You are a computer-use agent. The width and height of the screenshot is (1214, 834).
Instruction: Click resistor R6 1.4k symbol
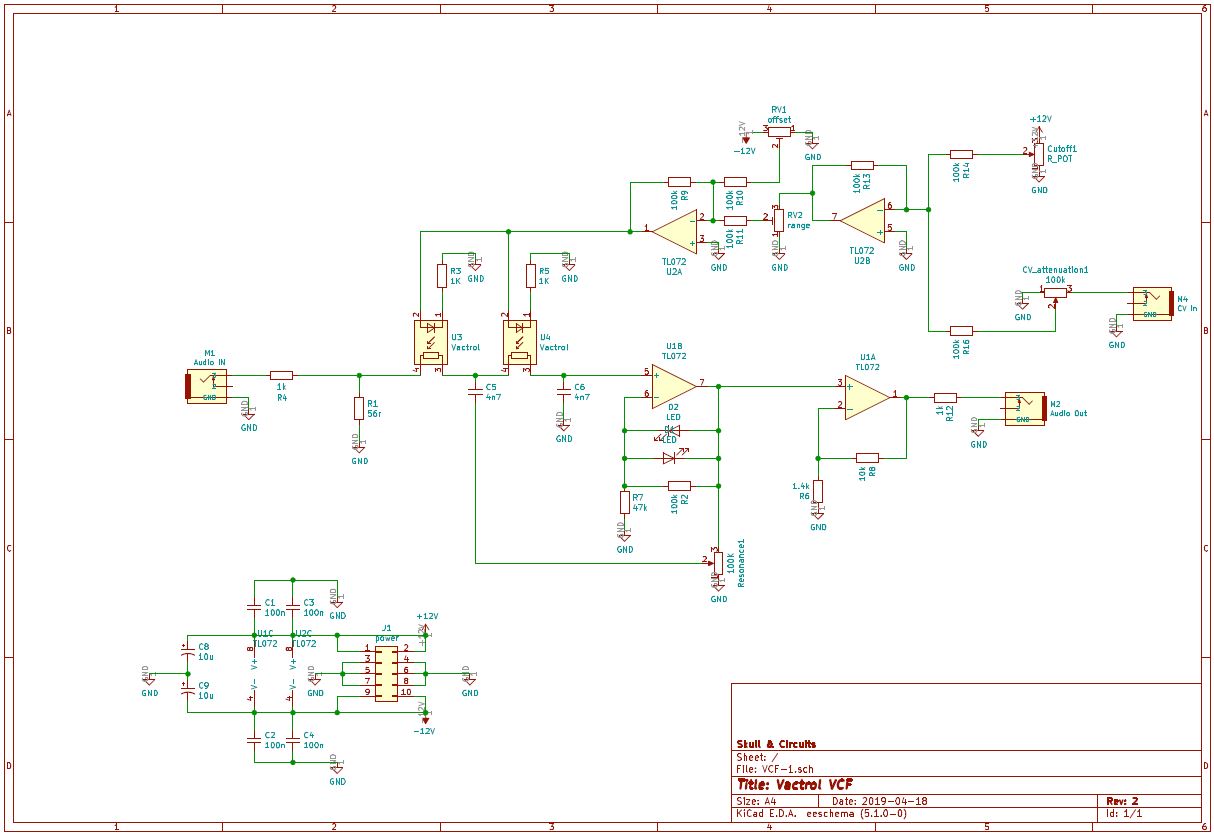point(818,491)
